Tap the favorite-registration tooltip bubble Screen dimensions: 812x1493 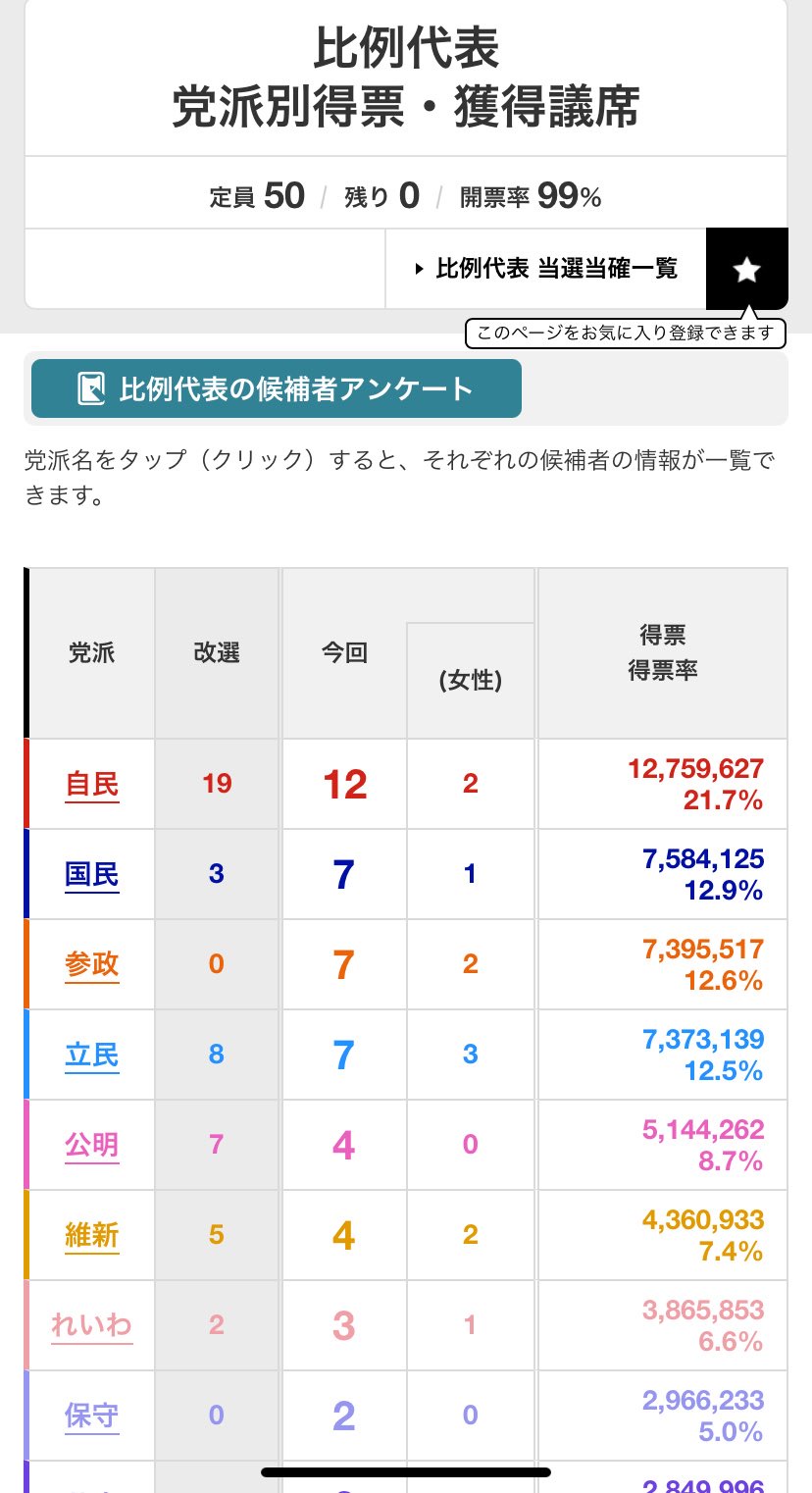(625, 334)
